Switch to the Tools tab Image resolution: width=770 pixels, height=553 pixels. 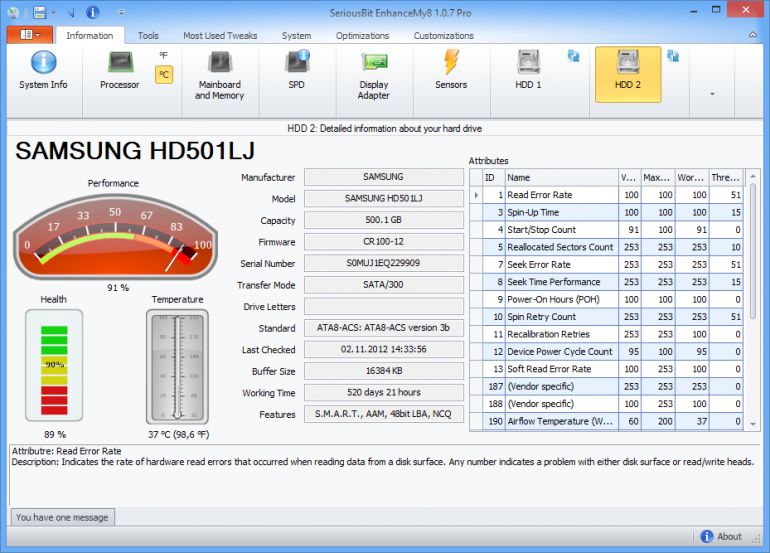[148, 35]
